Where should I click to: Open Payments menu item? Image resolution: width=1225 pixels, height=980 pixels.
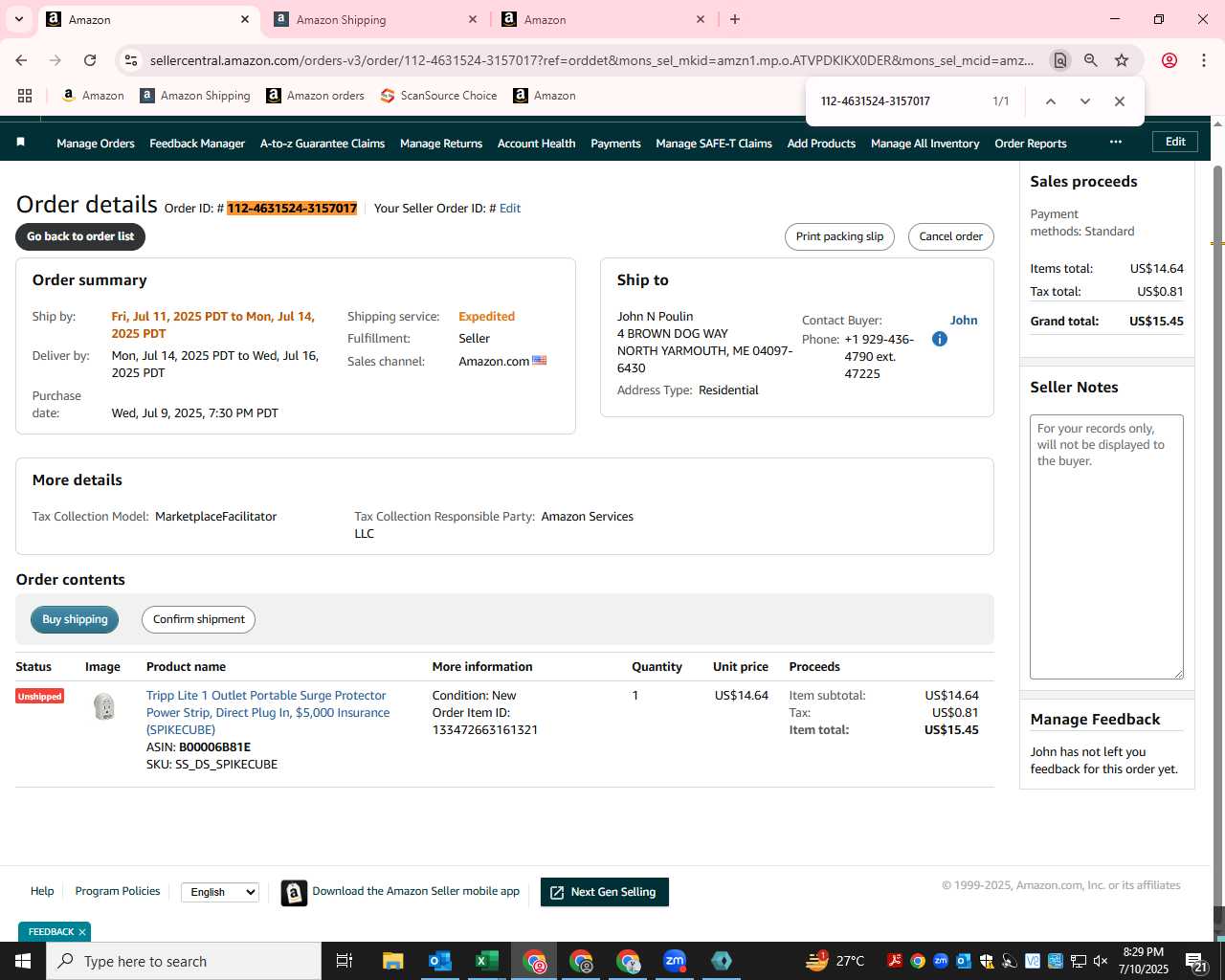pos(615,144)
